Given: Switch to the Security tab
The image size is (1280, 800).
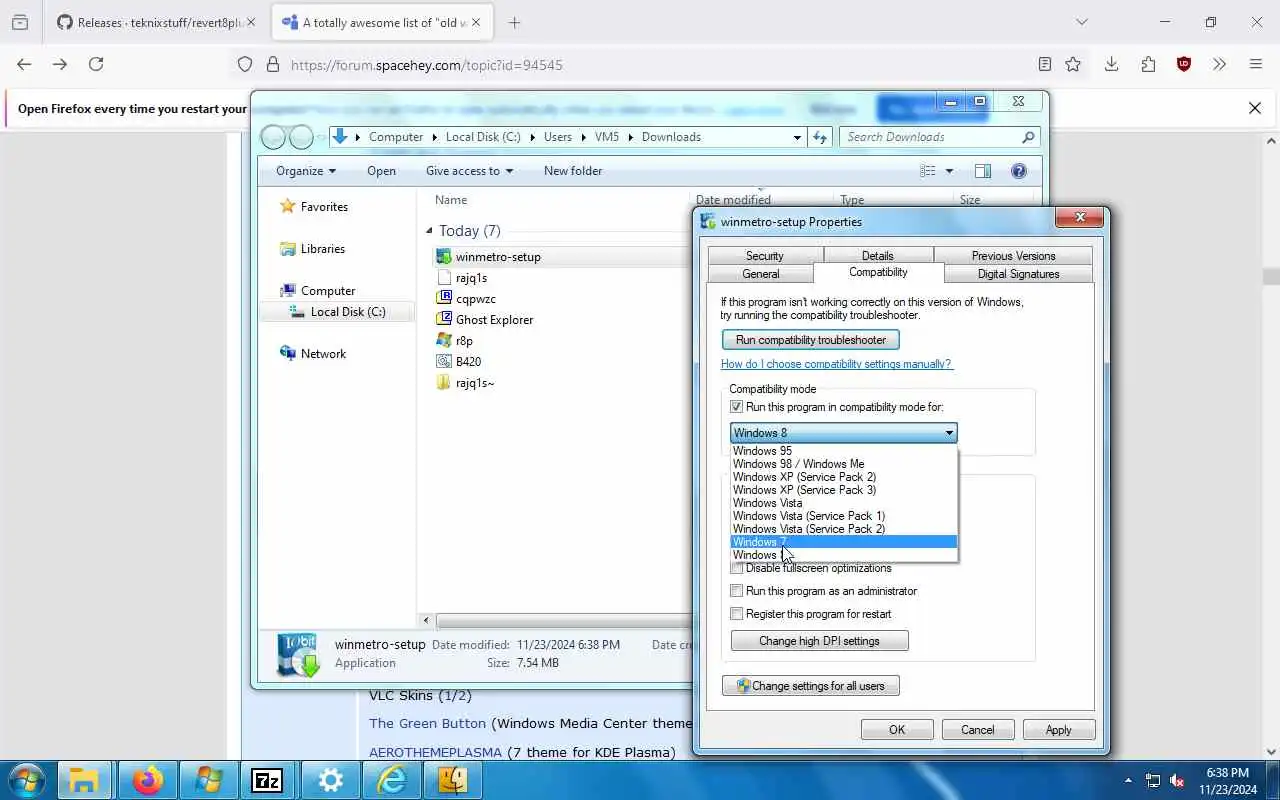Looking at the screenshot, I should [x=764, y=256].
